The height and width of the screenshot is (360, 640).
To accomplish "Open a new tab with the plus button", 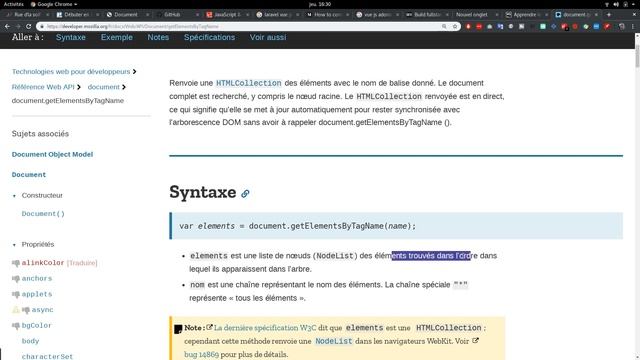I will click(x=609, y=14).
